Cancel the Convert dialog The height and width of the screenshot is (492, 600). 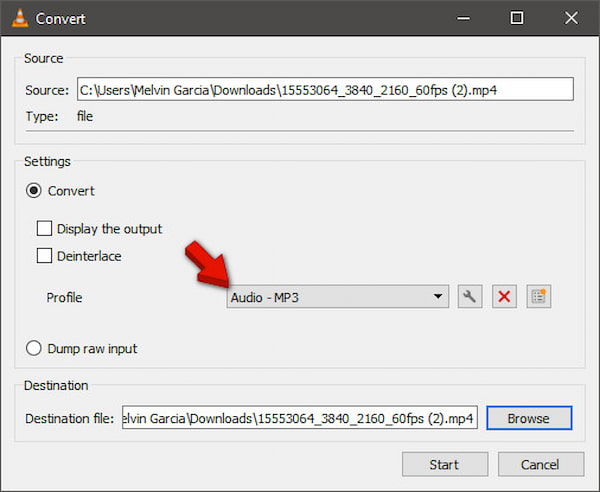tap(541, 464)
